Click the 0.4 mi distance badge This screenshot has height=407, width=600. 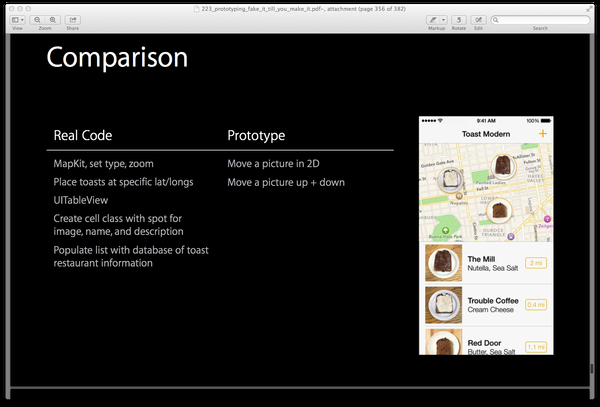pyautogui.click(x=536, y=305)
